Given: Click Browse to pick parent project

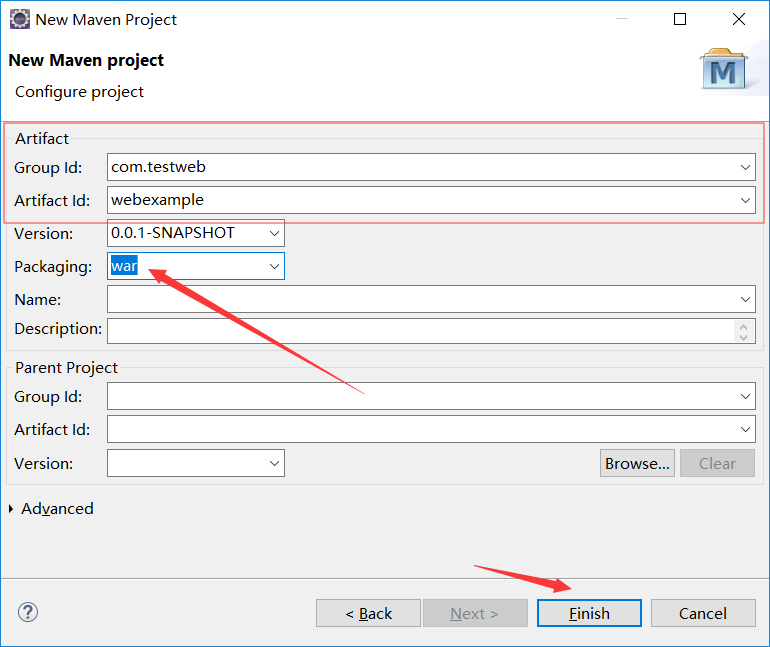Looking at the screenshot, I should 637,463.
